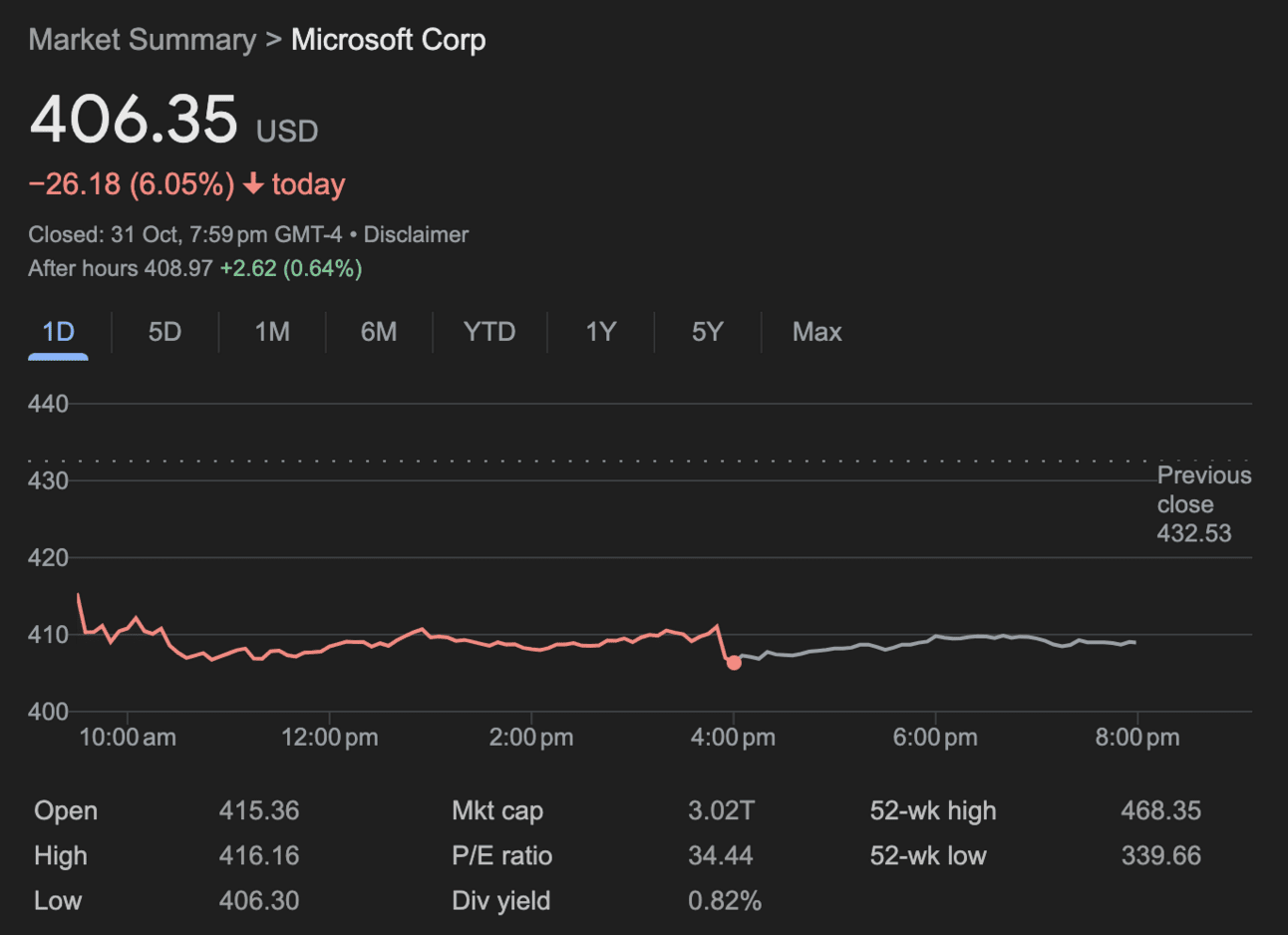Click the red closing price dot
Screen dimensions: 1288x935
734,663
